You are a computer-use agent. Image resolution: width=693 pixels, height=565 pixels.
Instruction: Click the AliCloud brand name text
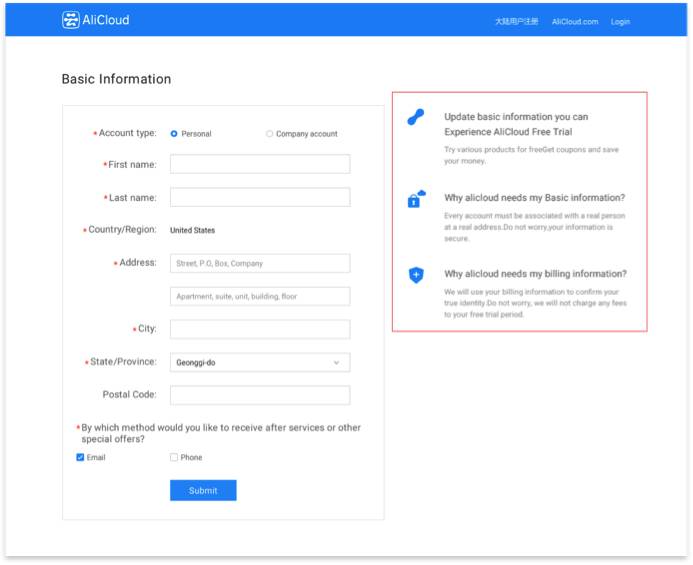[x=106, y=20]
